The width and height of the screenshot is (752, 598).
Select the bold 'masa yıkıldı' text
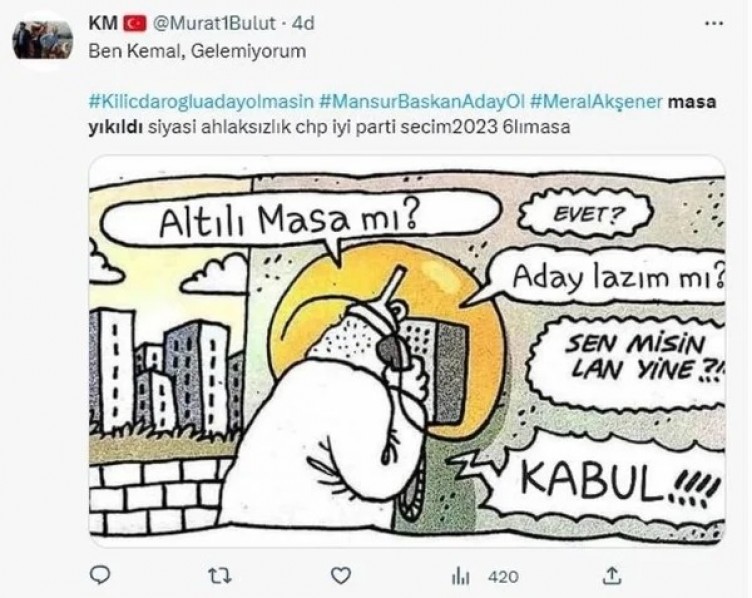[402, 115]
